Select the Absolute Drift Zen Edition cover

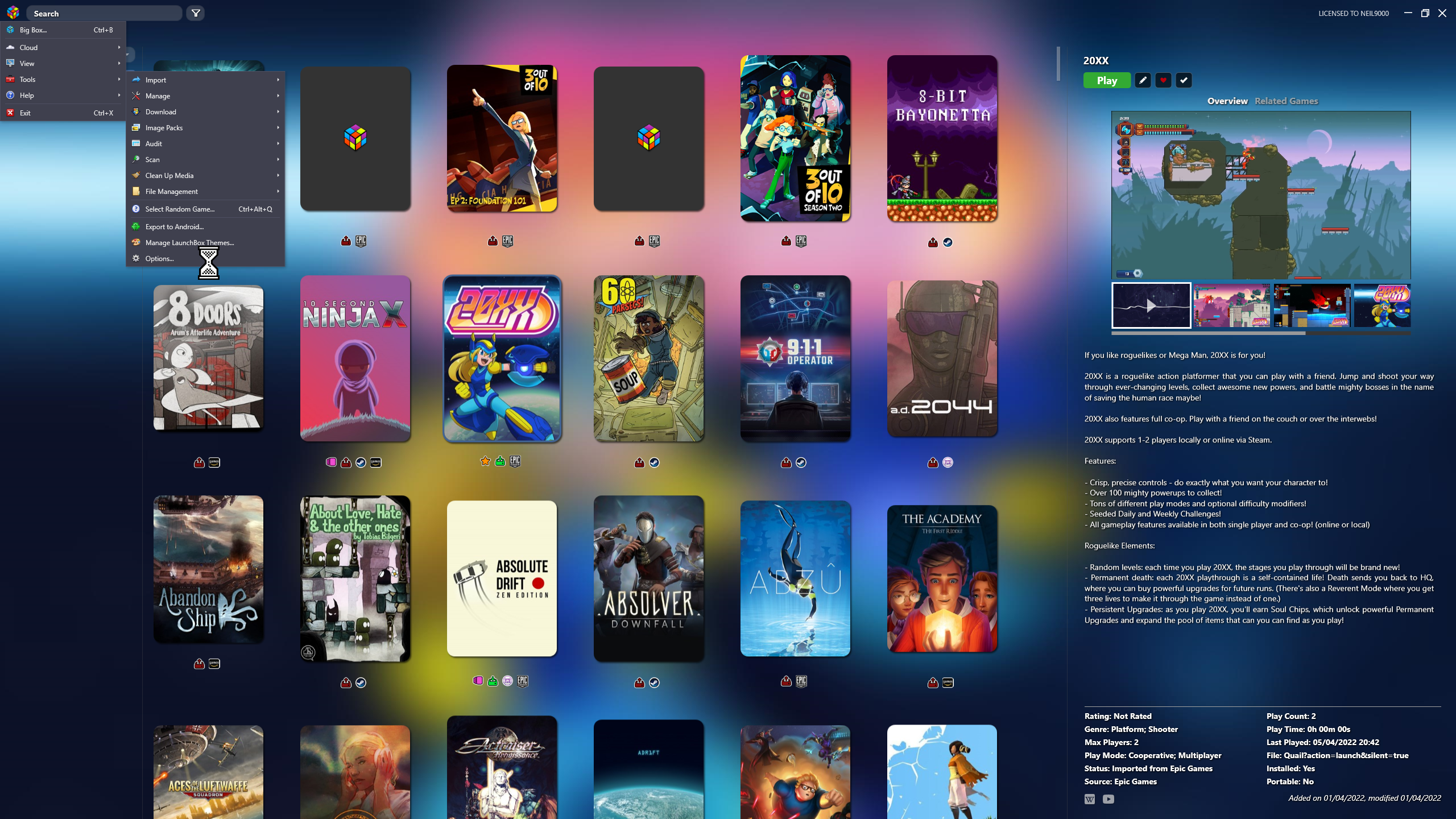tap(502, 578)
